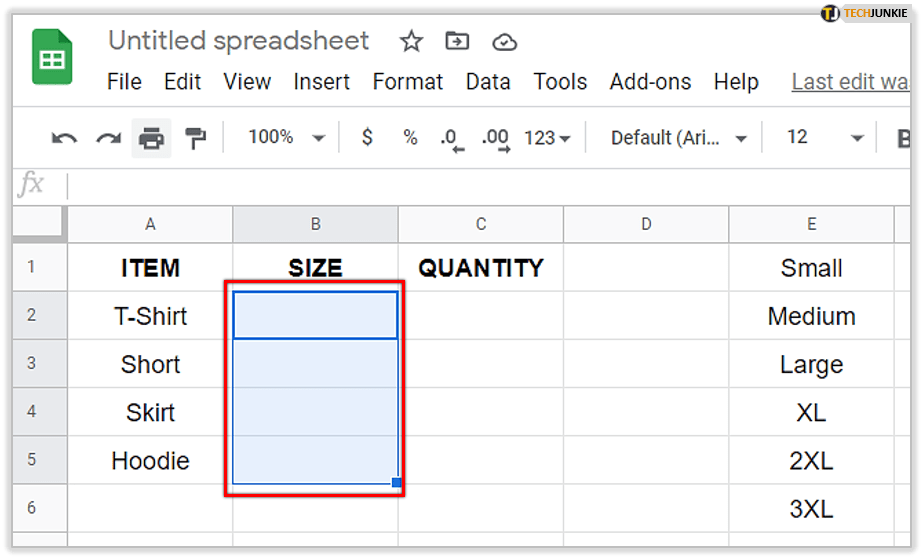Open the Format menu
This screenshot has height=559, width=923.
(407, 82)
